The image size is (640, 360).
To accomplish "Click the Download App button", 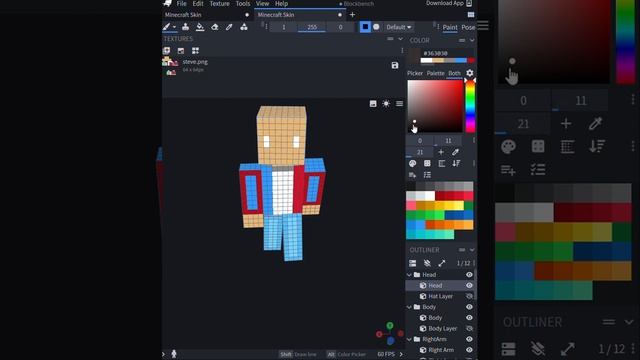I will (x=449, y=3).
